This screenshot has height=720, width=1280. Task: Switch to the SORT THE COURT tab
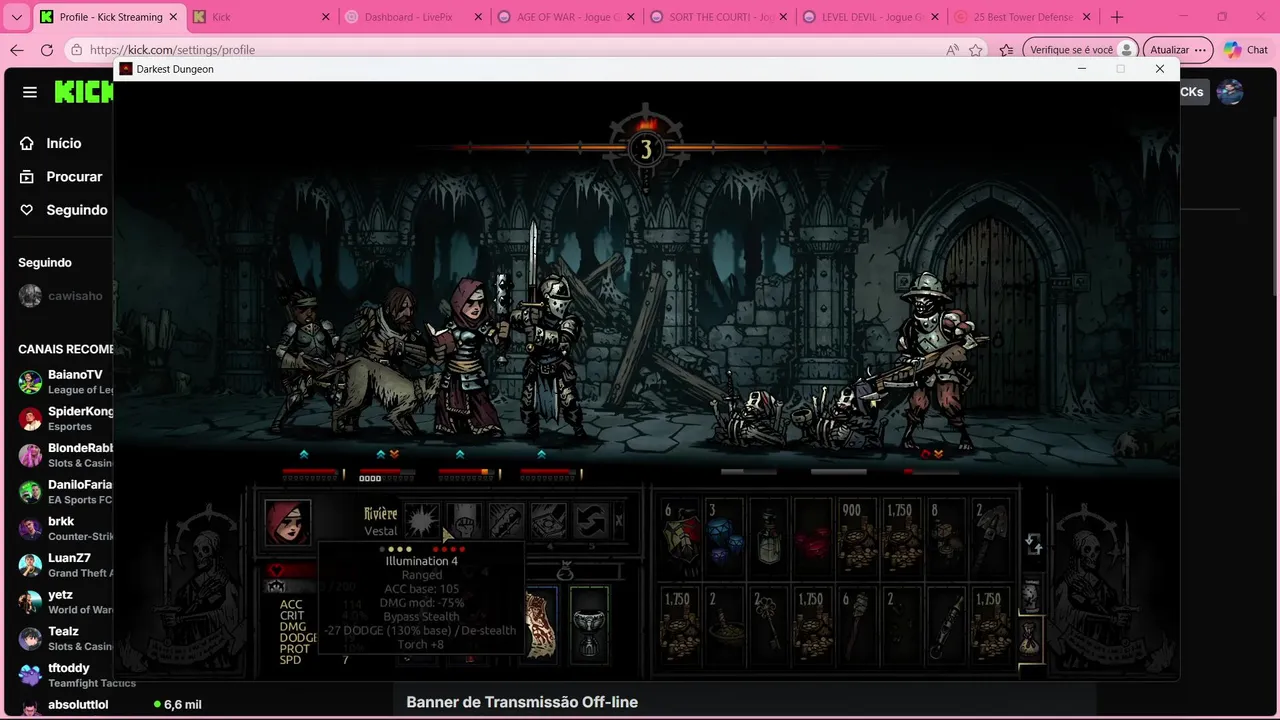pyautogui.click(x=718, y=17)
